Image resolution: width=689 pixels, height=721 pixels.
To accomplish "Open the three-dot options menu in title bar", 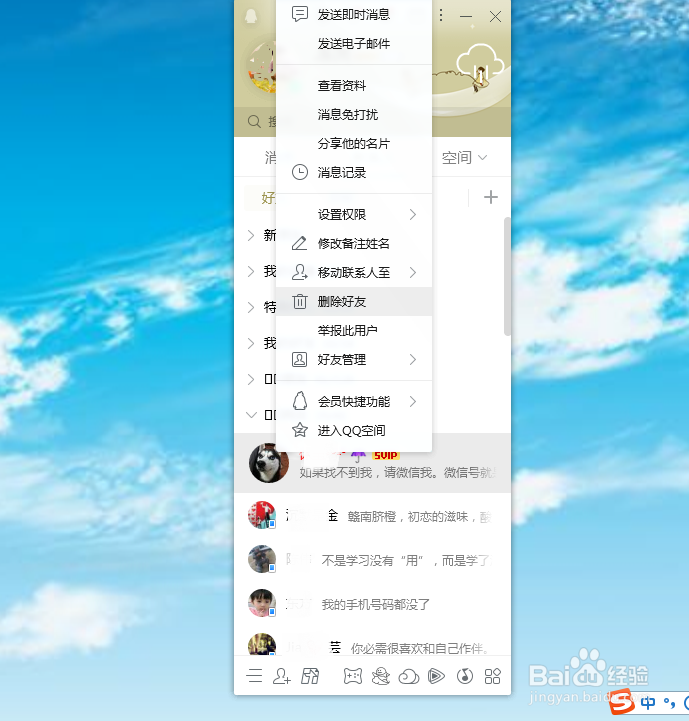I will click(441, 15).
